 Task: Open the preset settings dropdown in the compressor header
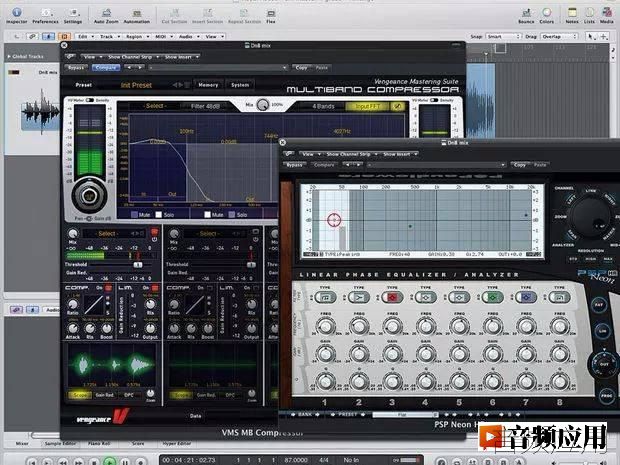coord(217,68)
